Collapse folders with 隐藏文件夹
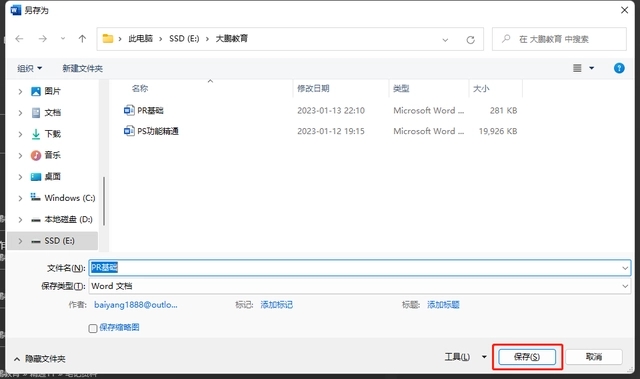The width and height of the screenshot is (640, 379). [40, 359]
